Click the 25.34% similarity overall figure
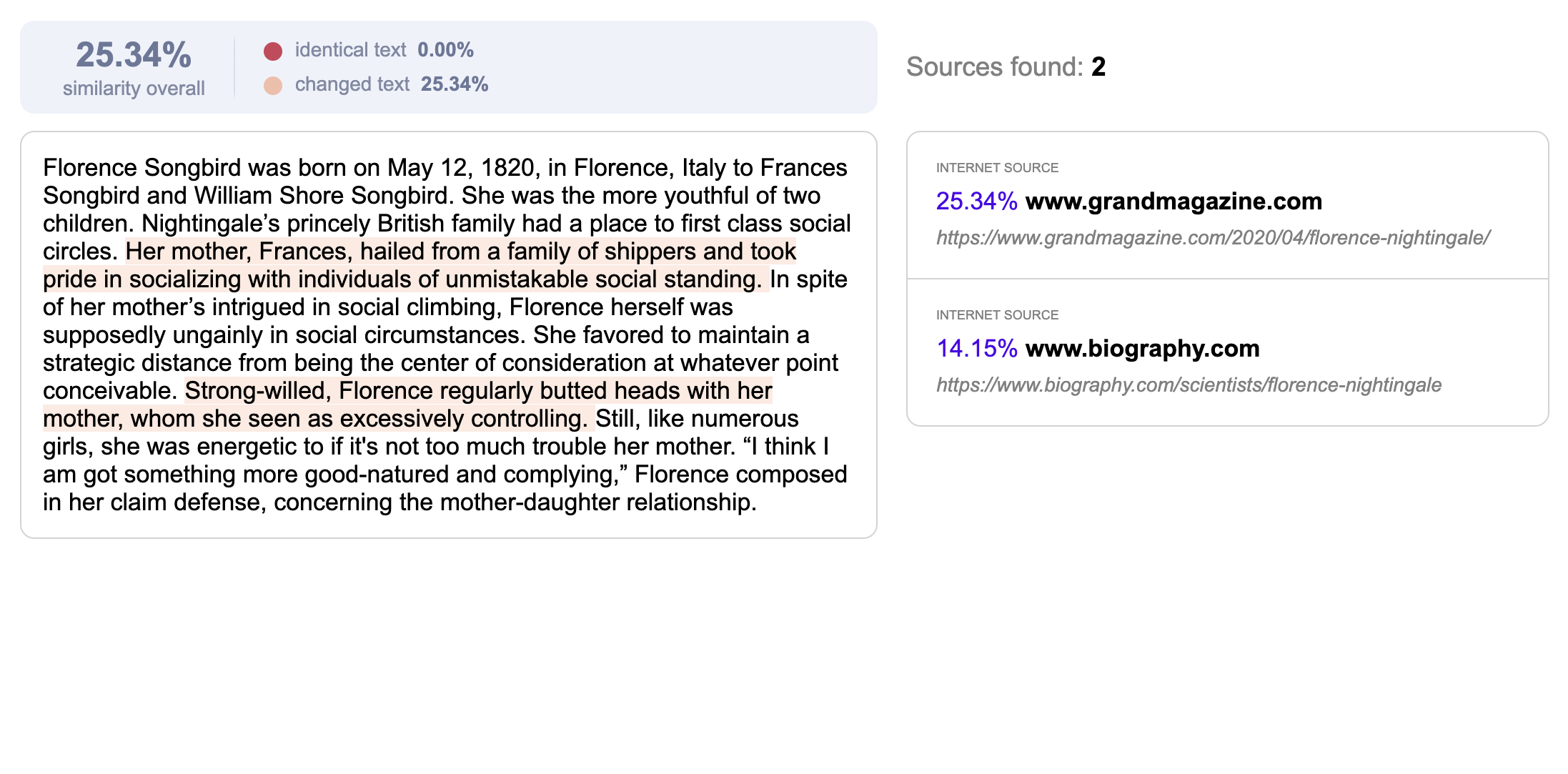Image resolution: width=1568 pixels, height=774 pixels. [134, 55]
